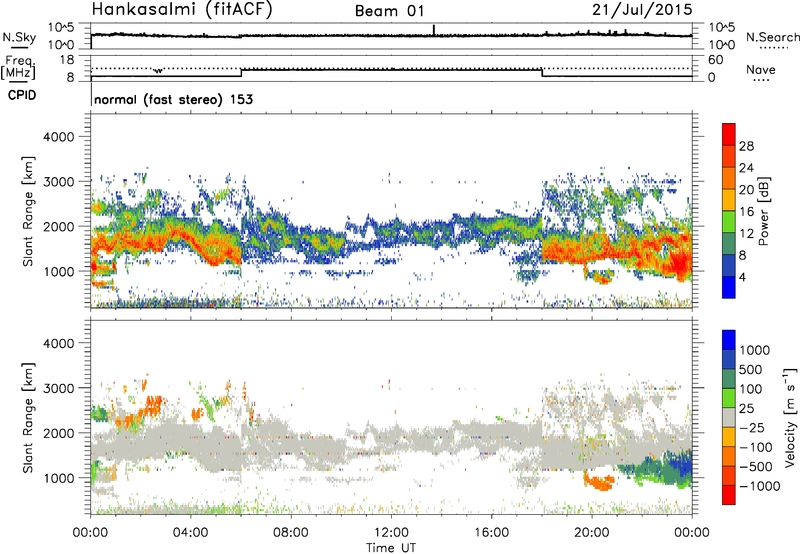The height and width of the screenshot is (554, 800).
Task: Click the 'Velocity [m s⁻¹]' colorbar label
Action: point(790,417)
